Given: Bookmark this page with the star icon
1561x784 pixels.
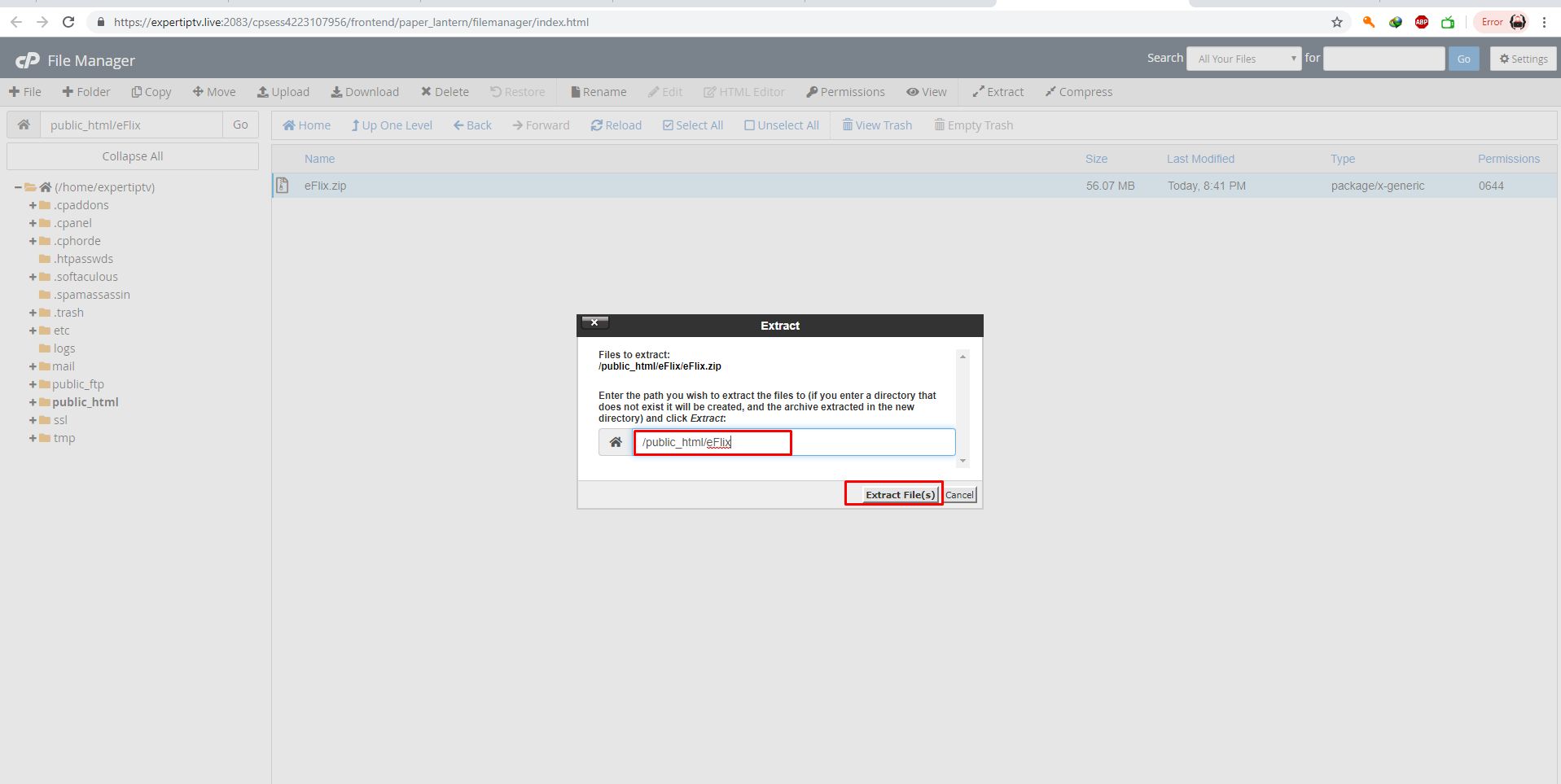Looking at the screenshot, I should [1337, 22].
